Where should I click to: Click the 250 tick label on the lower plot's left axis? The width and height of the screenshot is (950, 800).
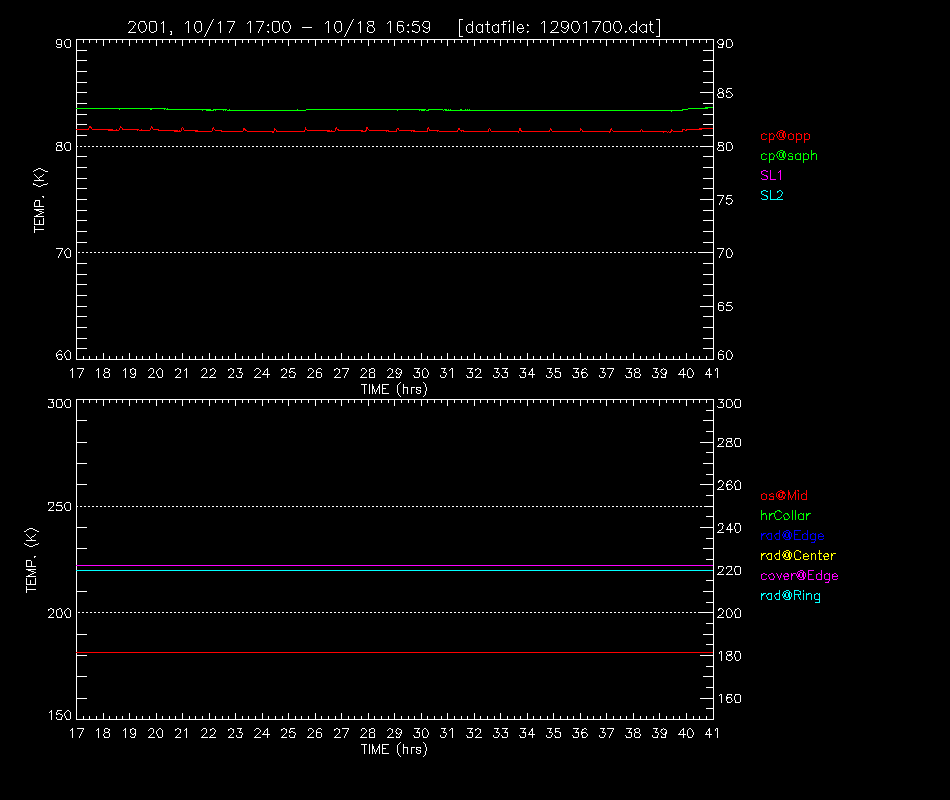point(59,507)
